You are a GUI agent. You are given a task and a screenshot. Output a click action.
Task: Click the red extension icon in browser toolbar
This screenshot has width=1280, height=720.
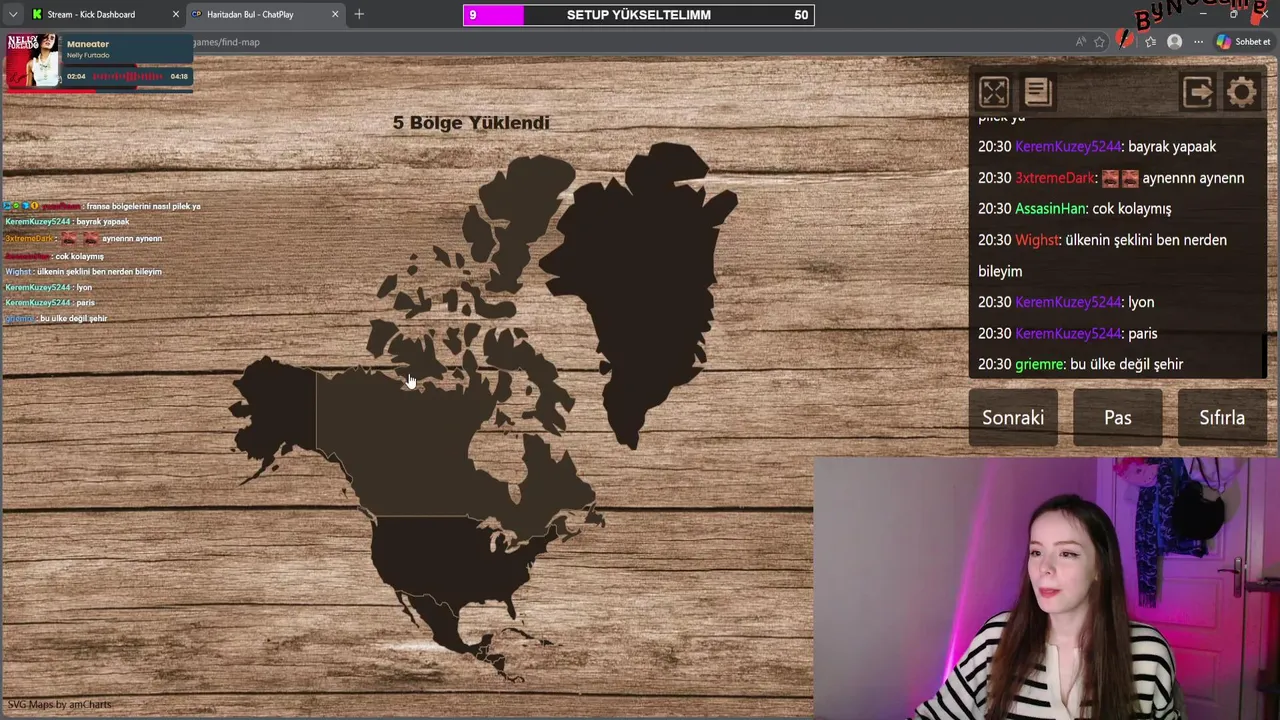point(1126,41)
